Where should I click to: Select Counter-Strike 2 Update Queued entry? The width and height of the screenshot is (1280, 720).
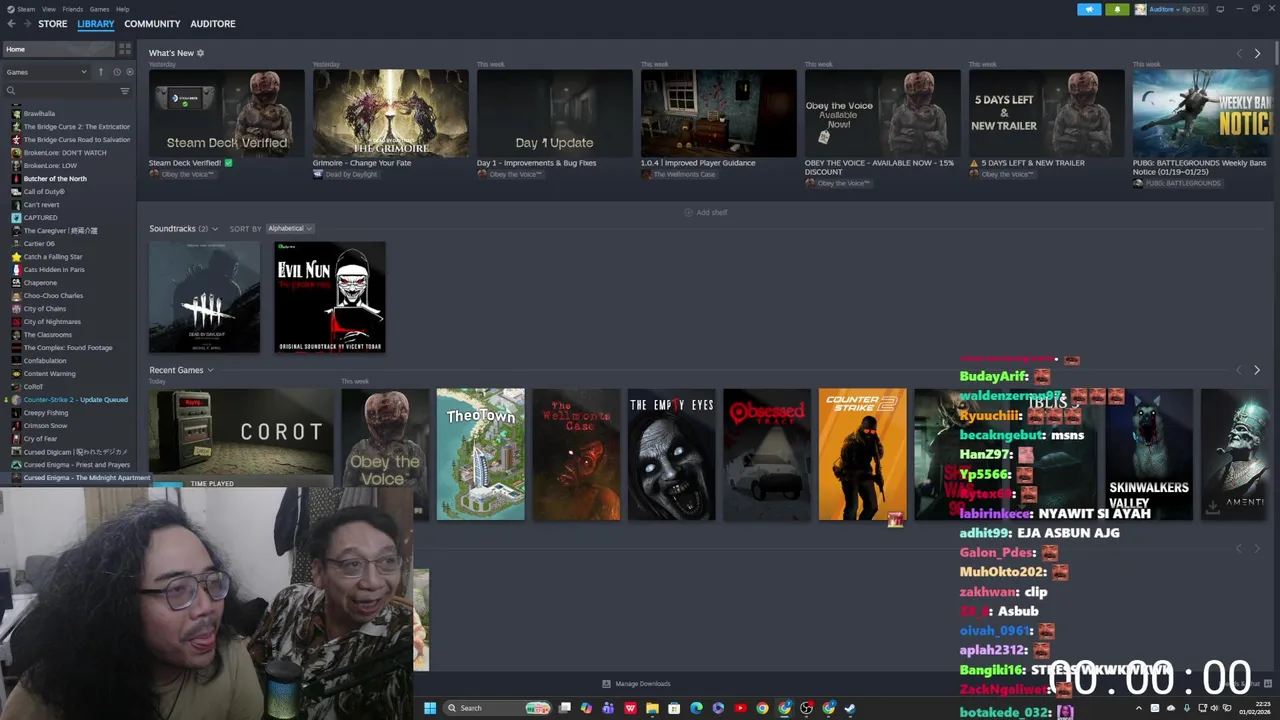(x=75, y=400)
